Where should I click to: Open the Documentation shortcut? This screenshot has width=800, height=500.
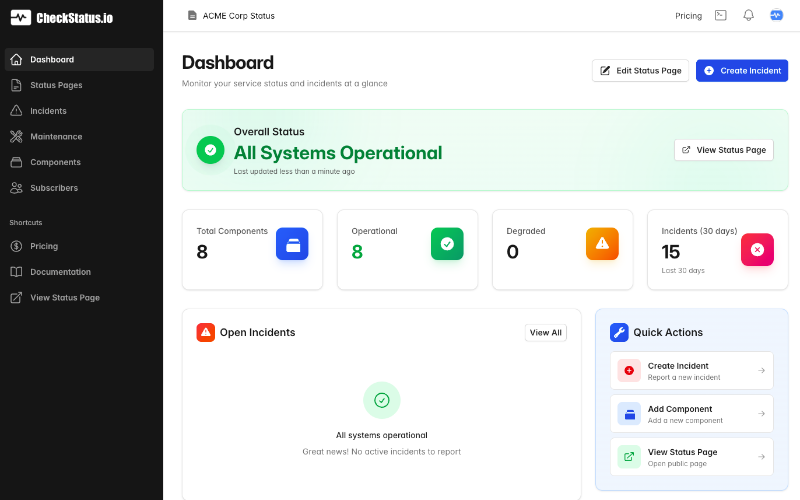79,272
